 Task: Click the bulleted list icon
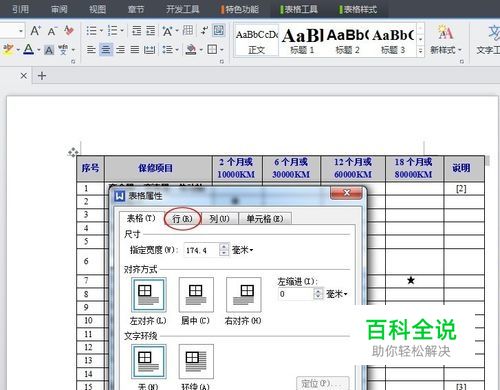(x=91, y=31)
